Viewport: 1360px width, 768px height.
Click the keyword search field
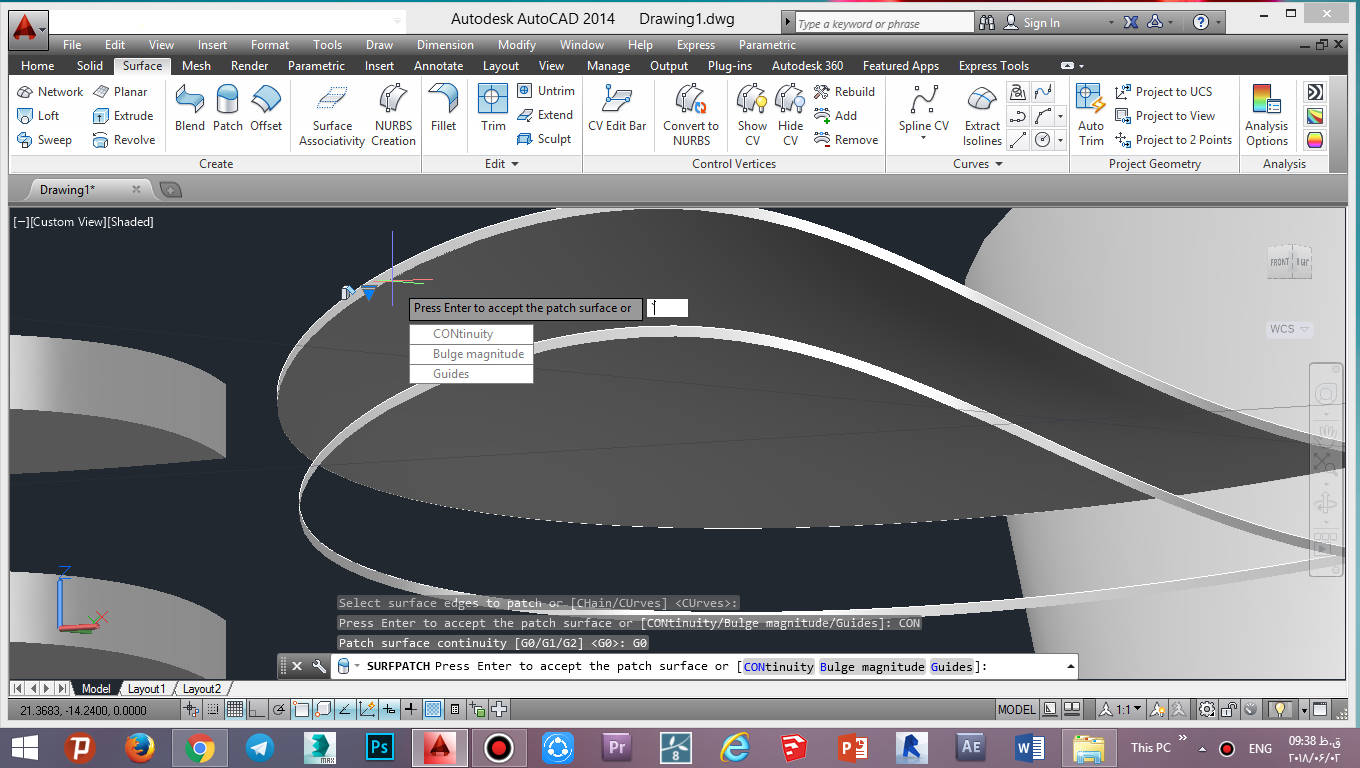click(884, 23)
